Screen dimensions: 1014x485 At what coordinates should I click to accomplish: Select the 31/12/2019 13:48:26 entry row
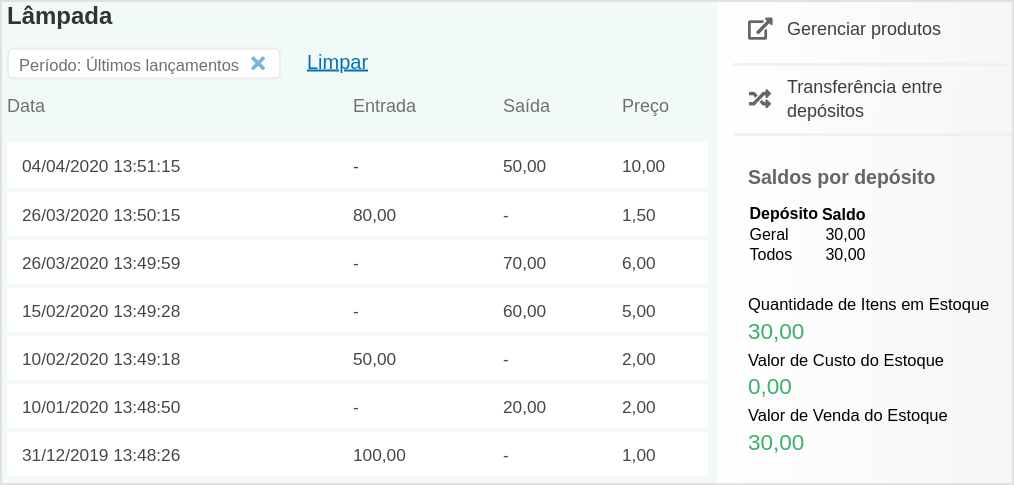[x=357, y=454]
